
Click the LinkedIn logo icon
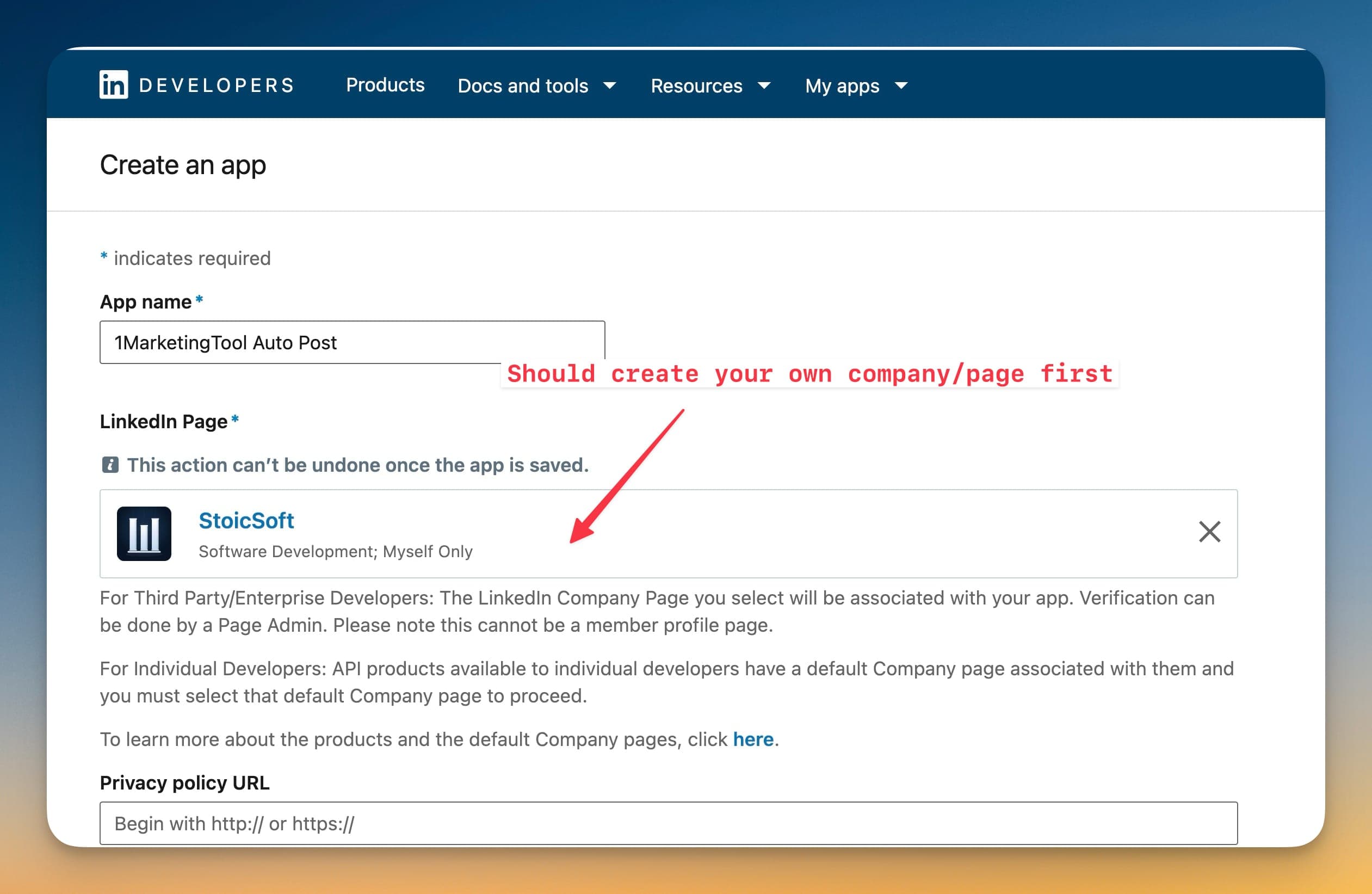tap(114, 85)
